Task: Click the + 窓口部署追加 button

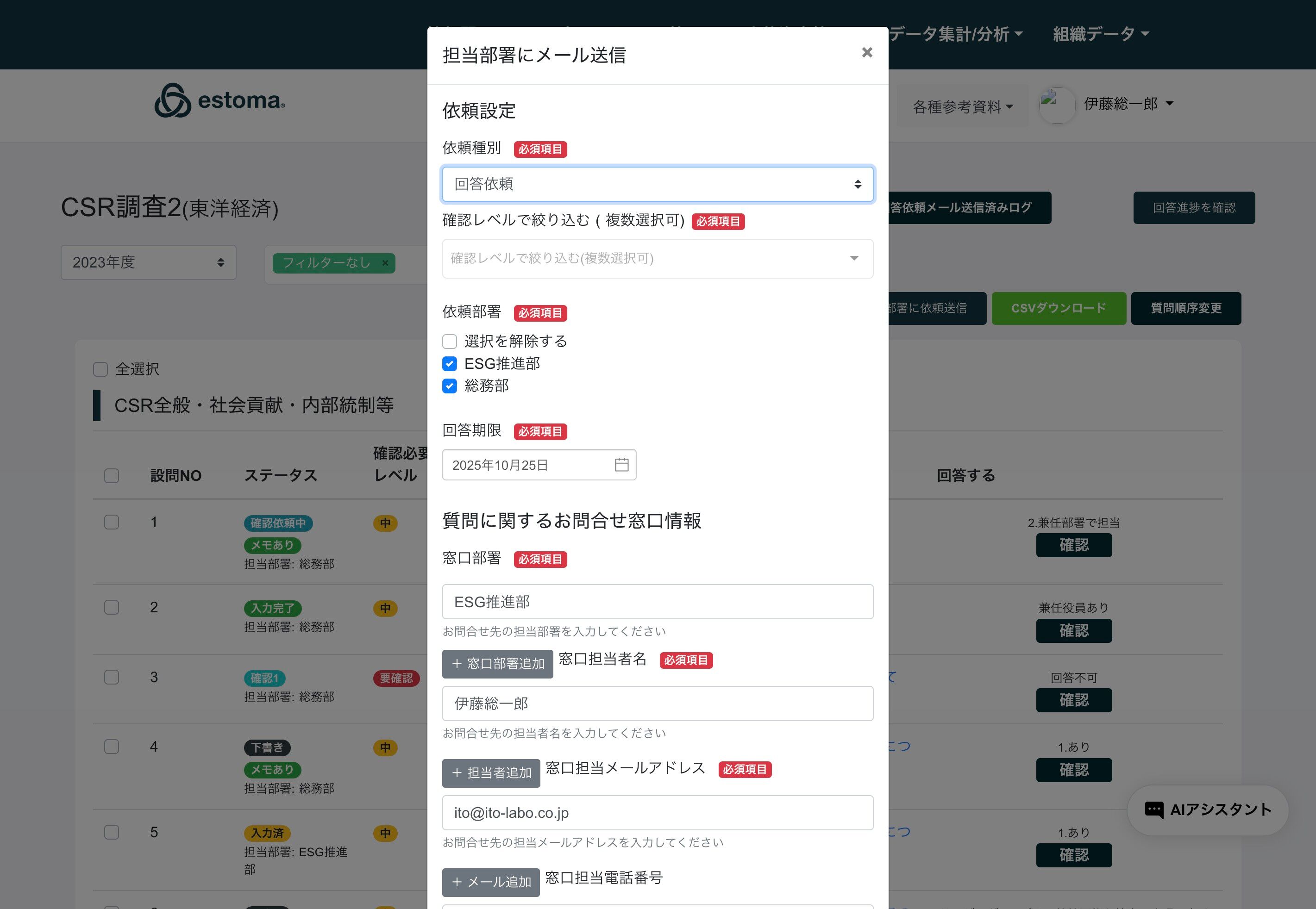Action: coord(497,664)
